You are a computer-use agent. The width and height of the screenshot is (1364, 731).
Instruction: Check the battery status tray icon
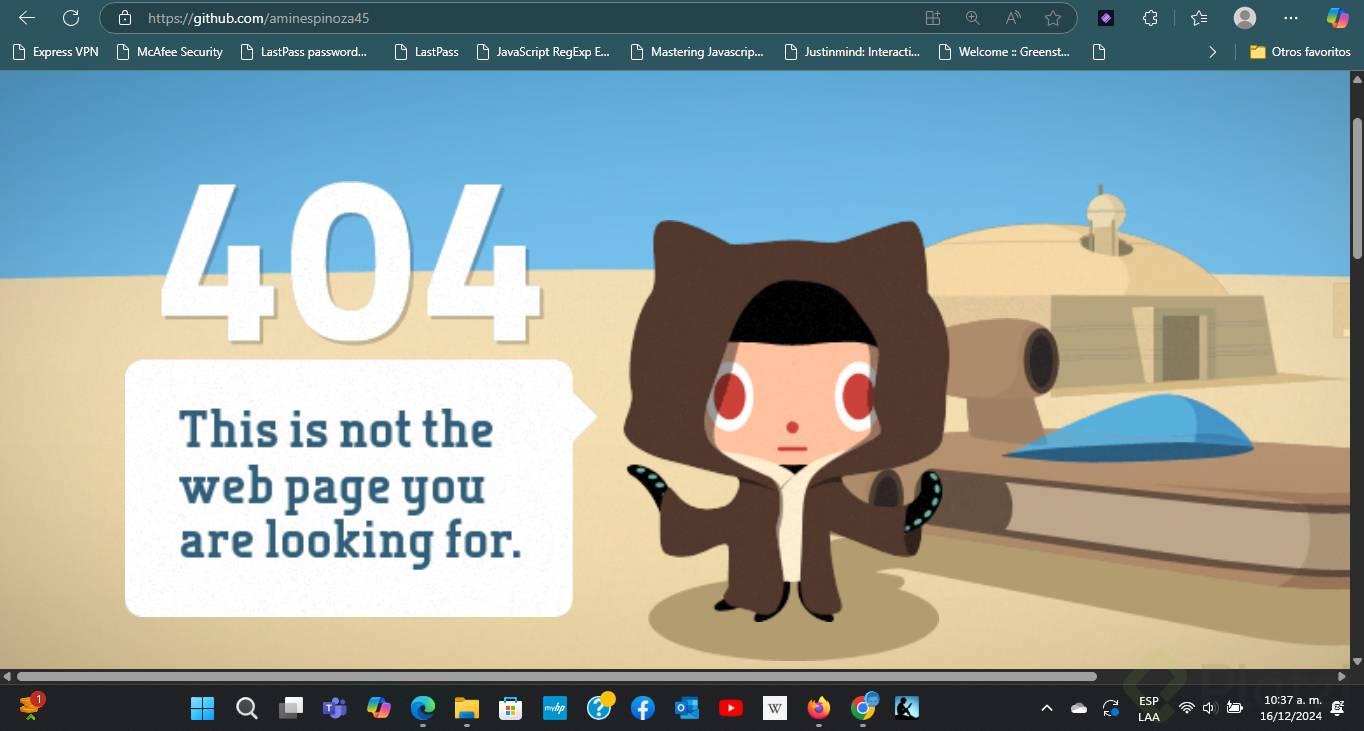point(1235,708)
